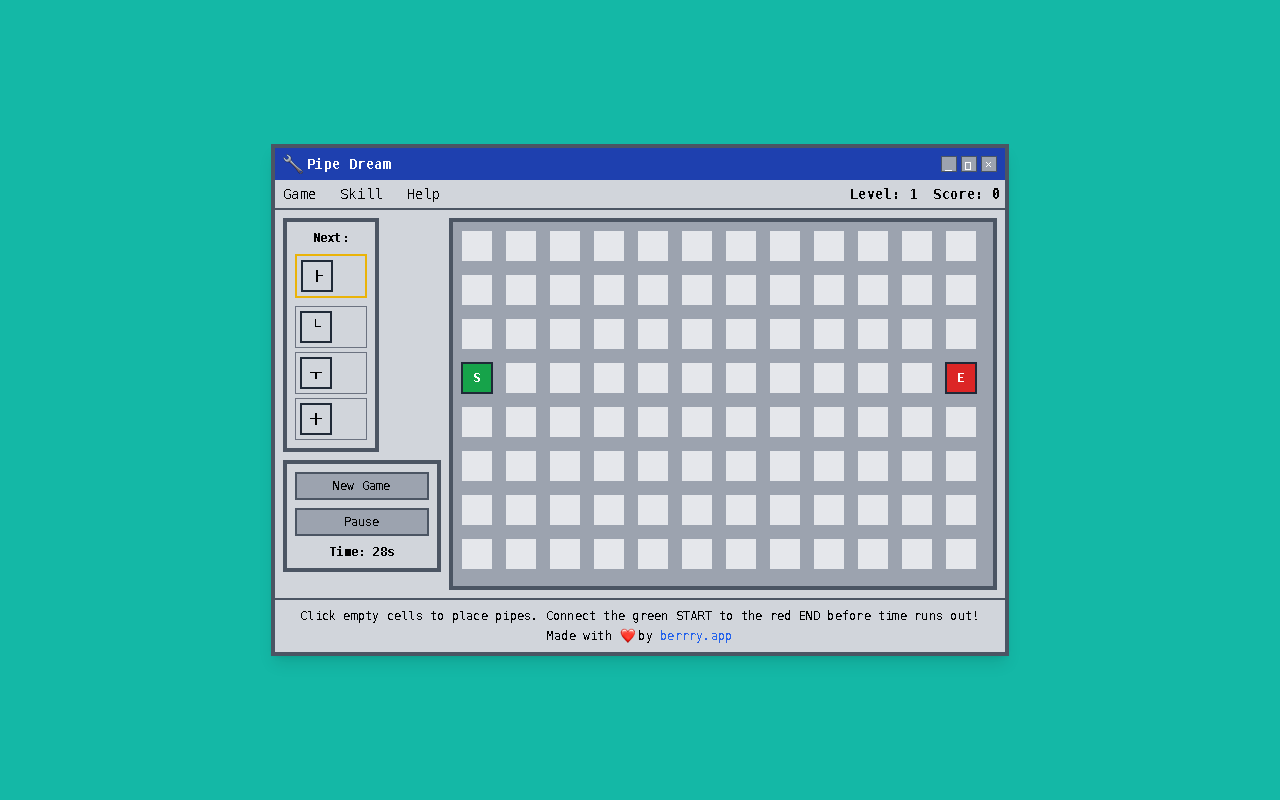Open the Skill menu
Viewport: 1280px width, 800px height.
pyautogui.click(x=361, y=194)
